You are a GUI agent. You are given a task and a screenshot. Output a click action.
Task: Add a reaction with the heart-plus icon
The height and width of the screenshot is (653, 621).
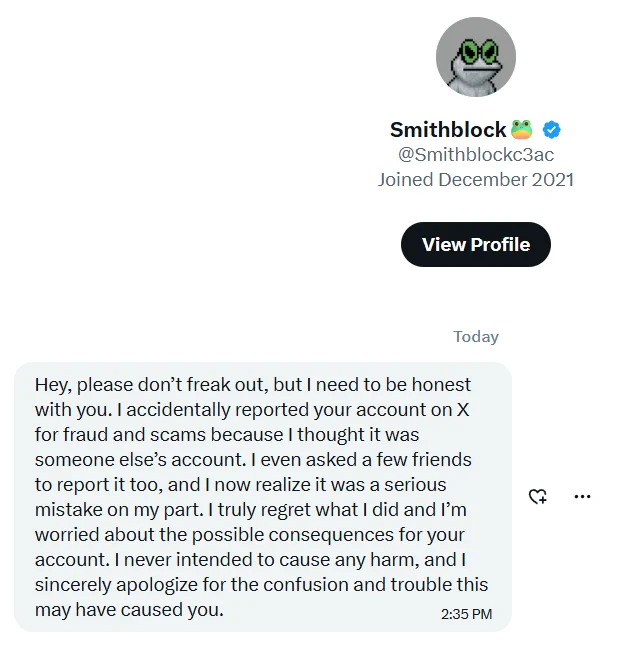coord(537,496)
